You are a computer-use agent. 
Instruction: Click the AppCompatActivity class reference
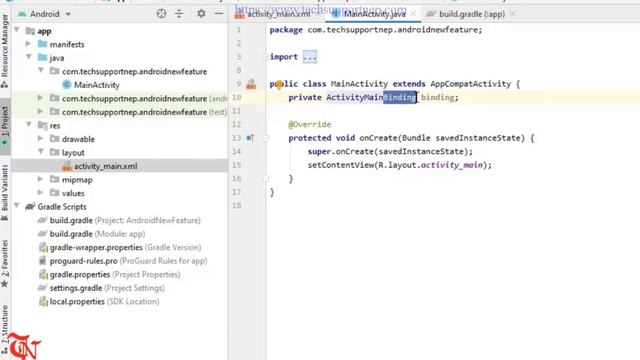(x=471, y=84)
